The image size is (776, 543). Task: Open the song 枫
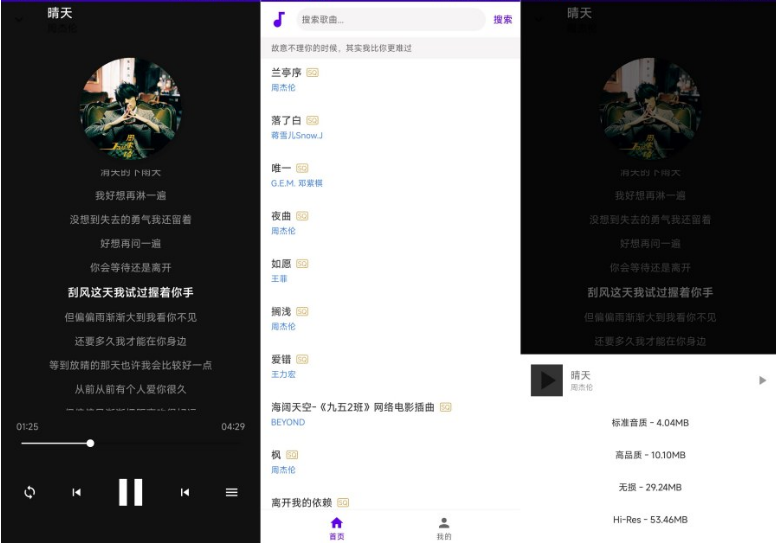[276, 455]
